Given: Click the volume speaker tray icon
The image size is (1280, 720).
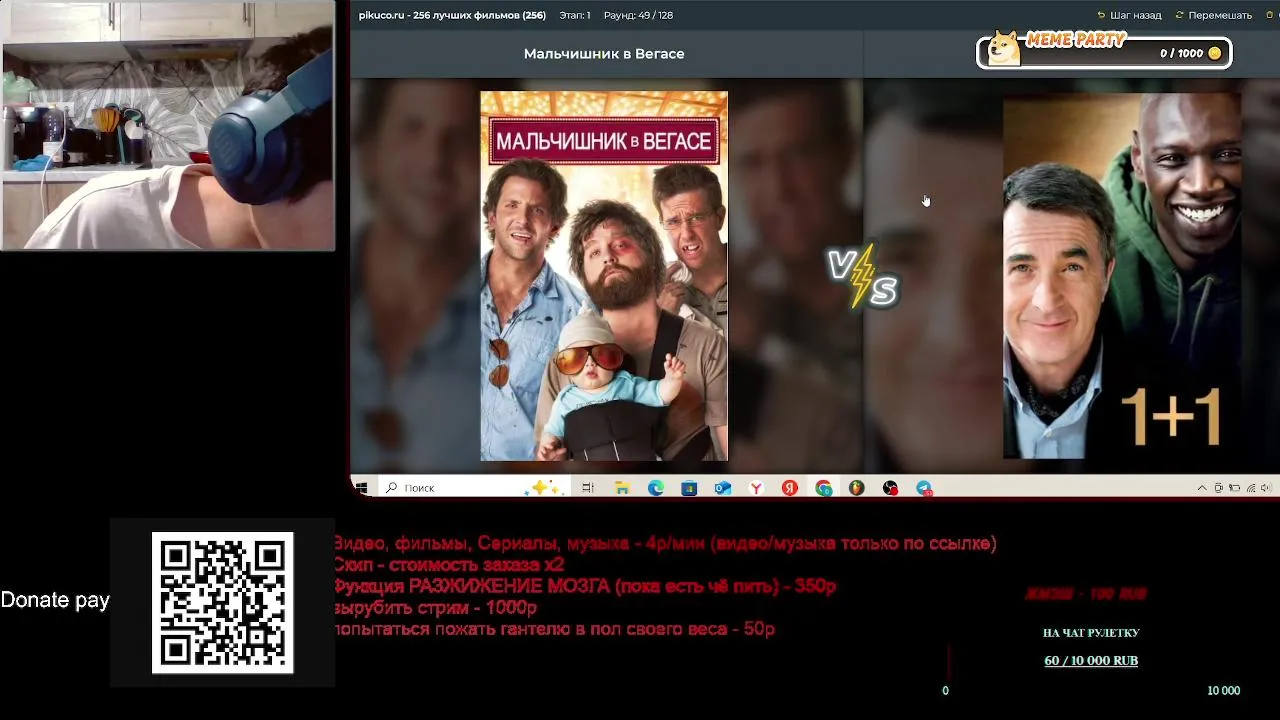Looking at the screenshot, I should point(1265,488).
